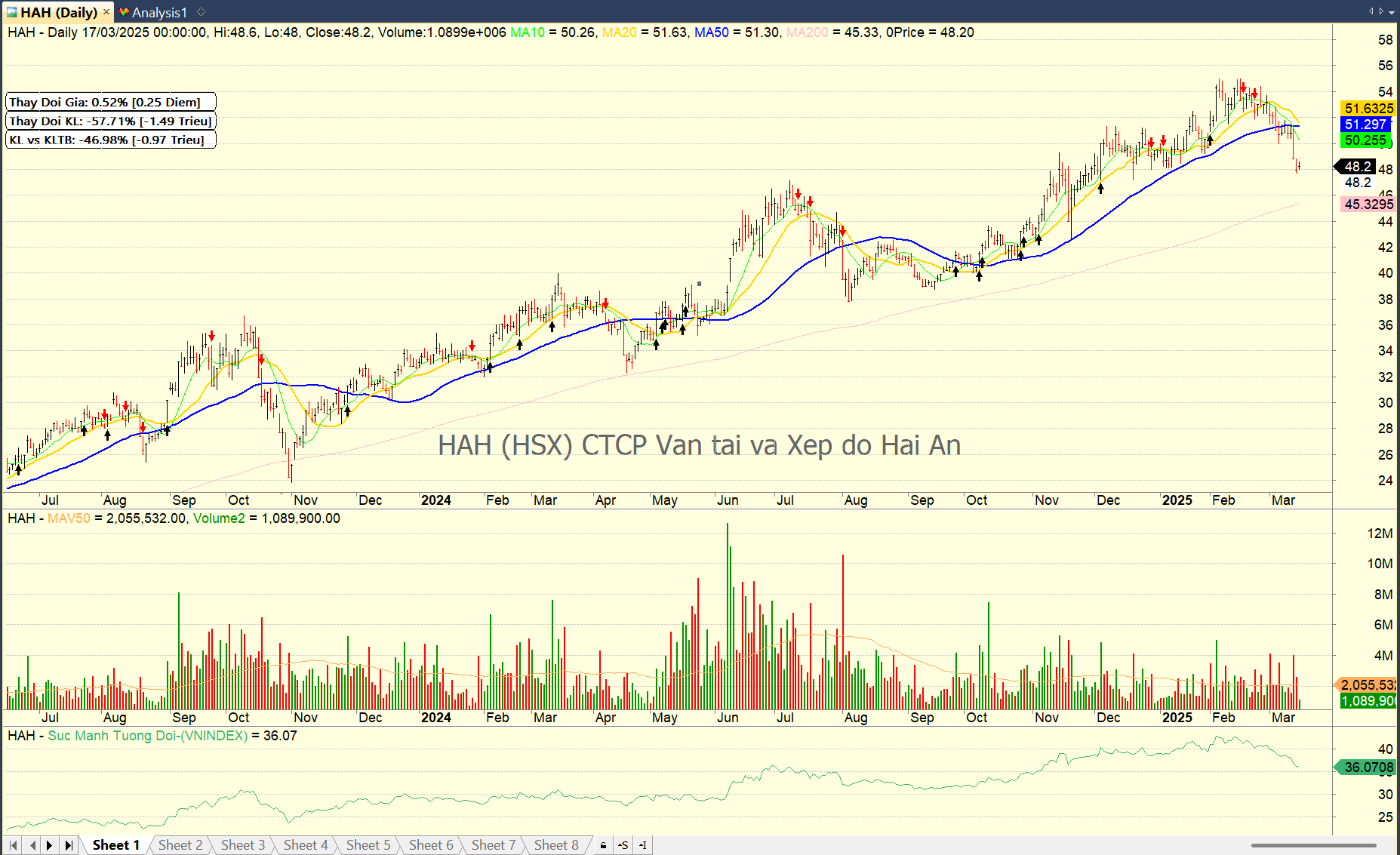Viewport: 1400px width, 855px height.
Task: Click the yellow 51.6325 axis value tag
Action: 1368,109
